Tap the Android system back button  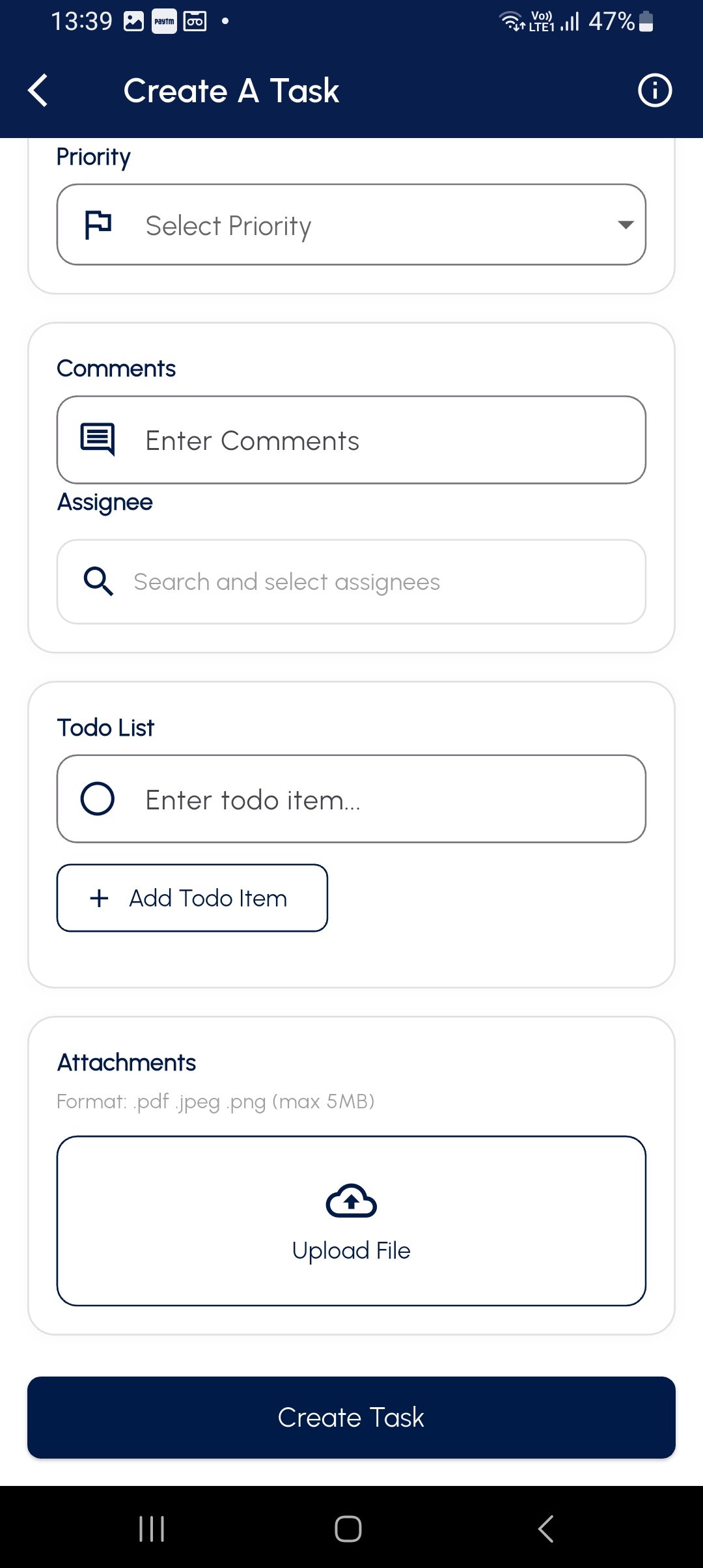[x=545, y=1528]
